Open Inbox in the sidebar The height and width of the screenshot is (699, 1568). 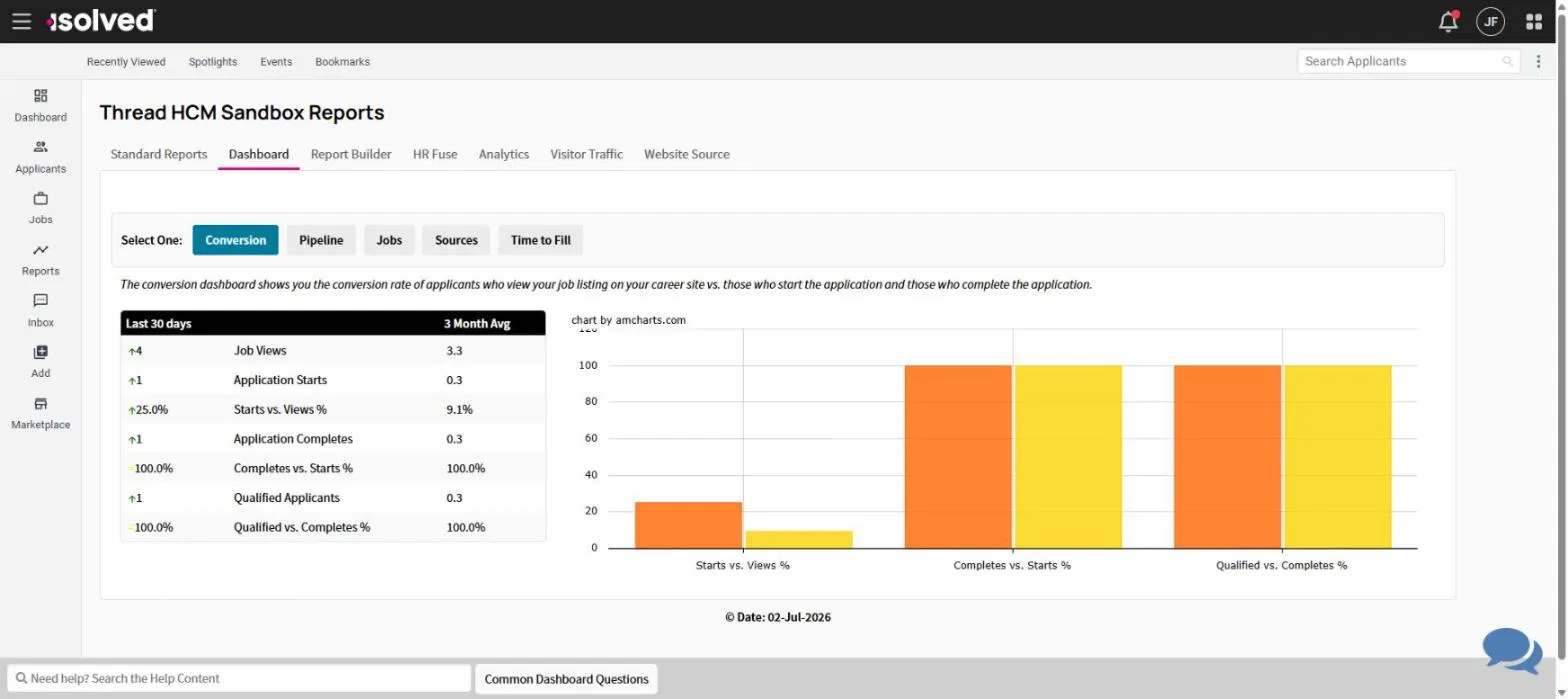[x=41, y=310]
